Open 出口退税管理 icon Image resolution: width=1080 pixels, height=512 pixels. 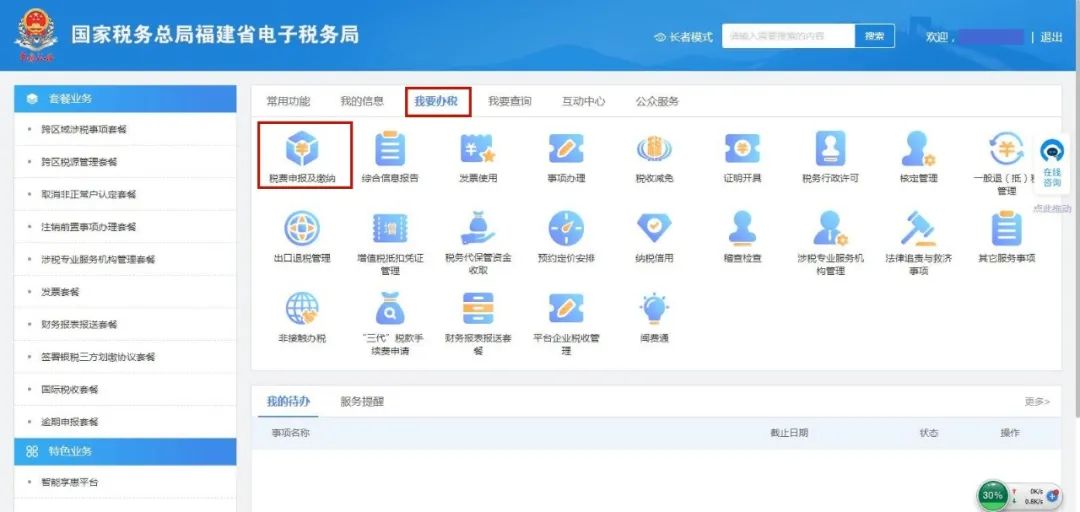click(x=302, y=229)
